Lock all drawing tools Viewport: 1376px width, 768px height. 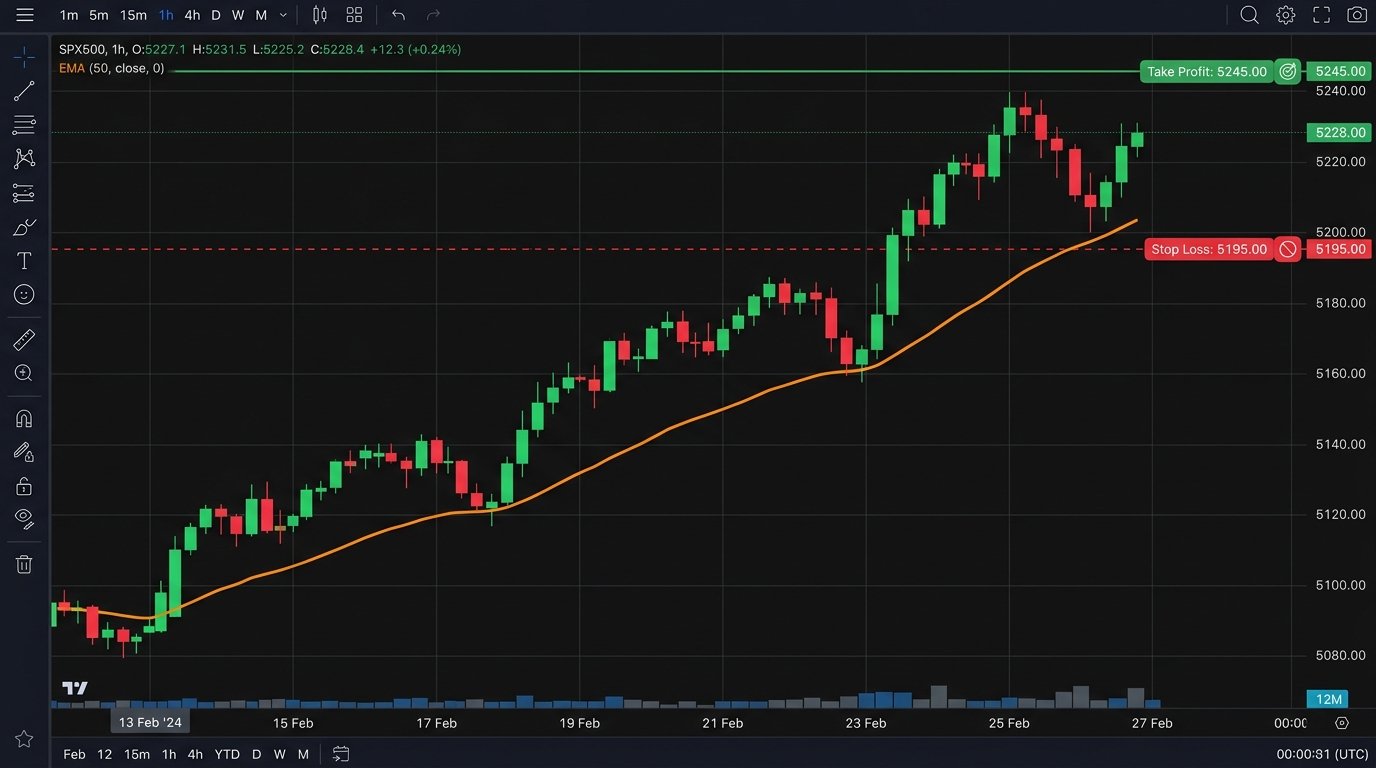tap(24, 486)
